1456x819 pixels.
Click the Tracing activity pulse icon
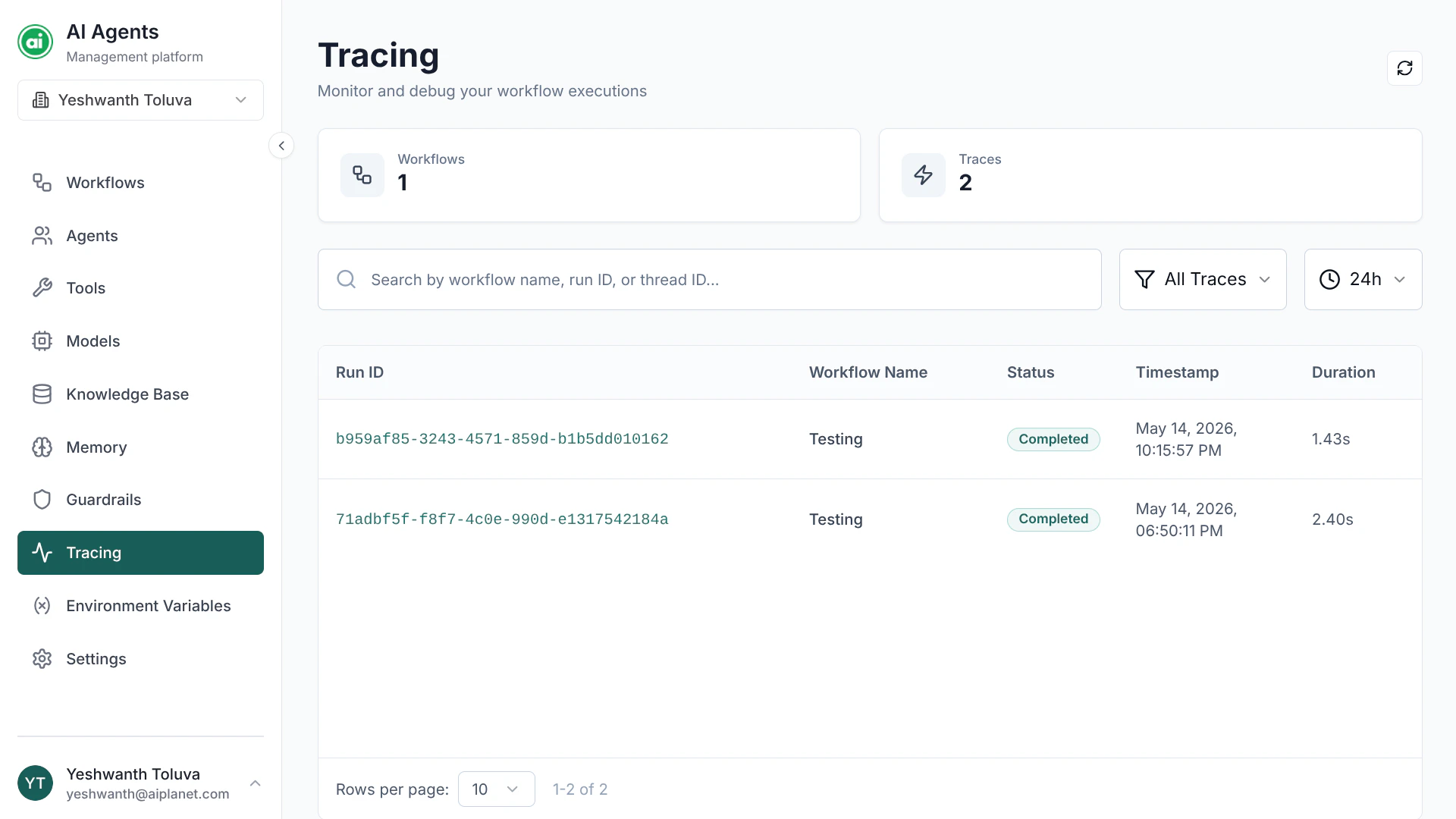(42, 553)
